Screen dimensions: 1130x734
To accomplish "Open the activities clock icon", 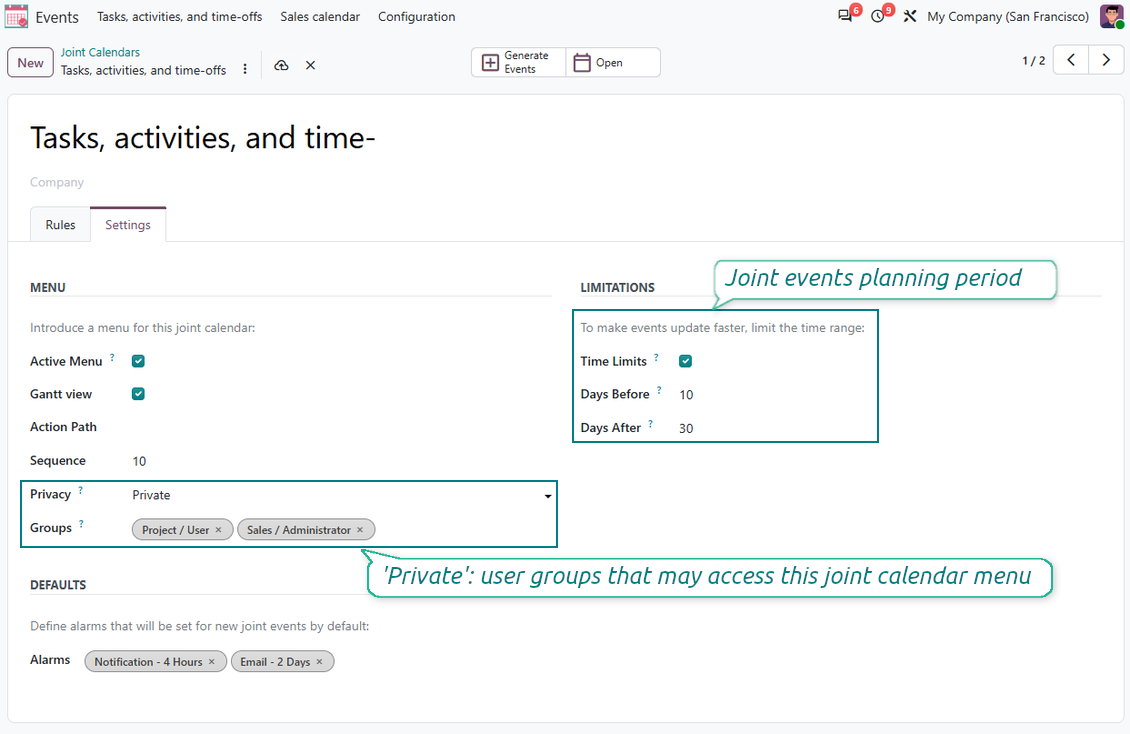I will [x=878, y=16].
